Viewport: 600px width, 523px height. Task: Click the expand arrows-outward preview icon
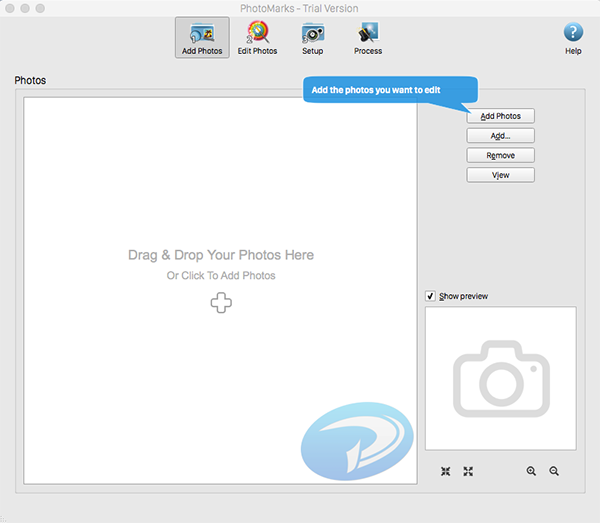tap(468, 471)
